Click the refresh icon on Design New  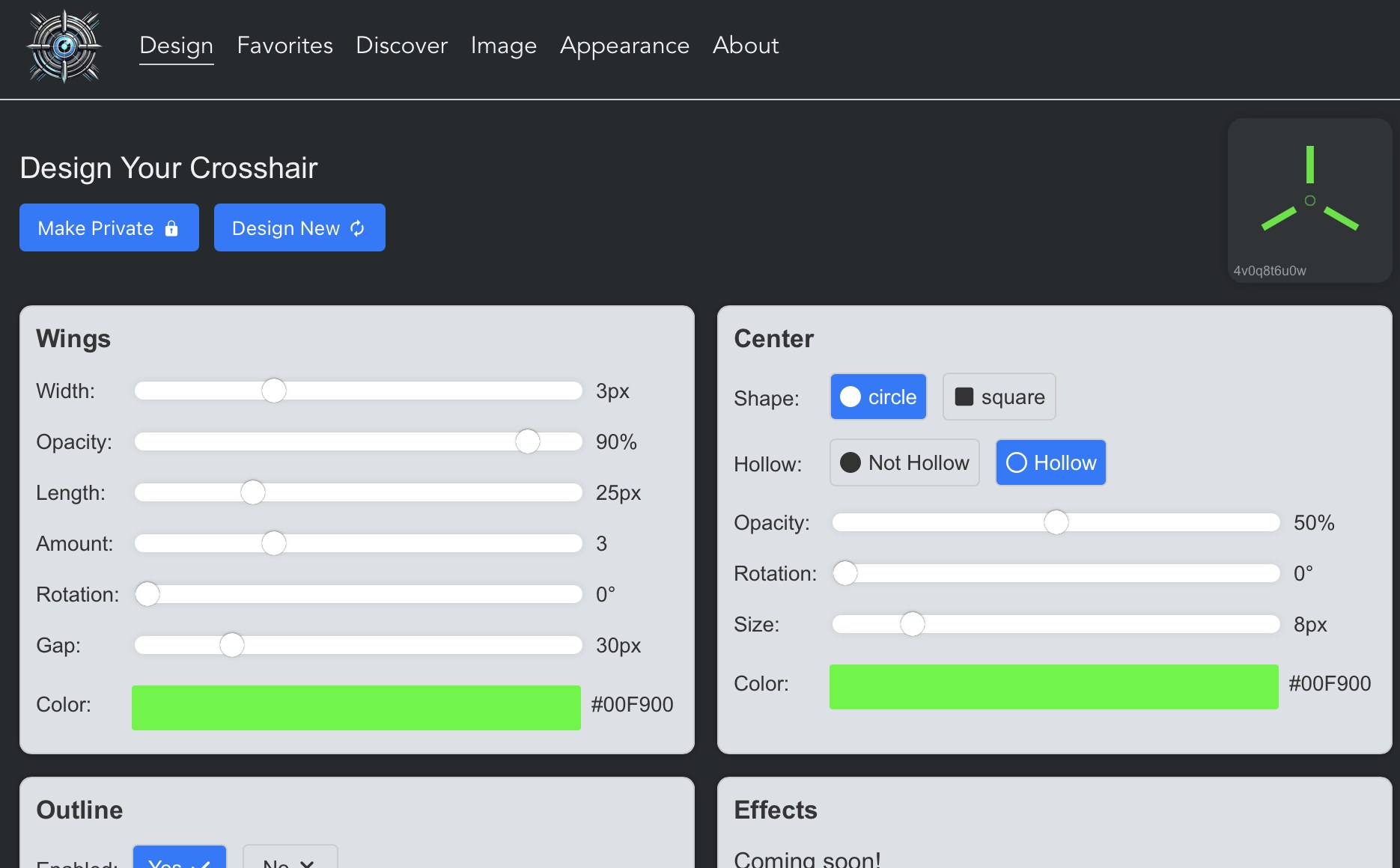click(x=358, y=228)
